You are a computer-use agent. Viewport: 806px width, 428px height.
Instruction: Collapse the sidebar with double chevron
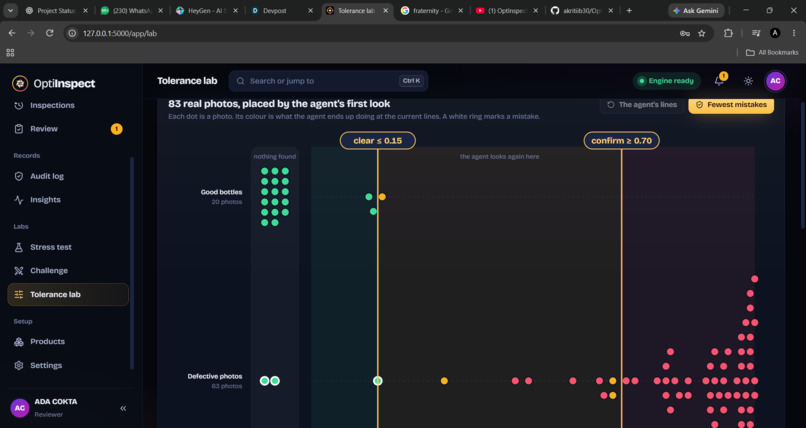click(x=123, y=408)
